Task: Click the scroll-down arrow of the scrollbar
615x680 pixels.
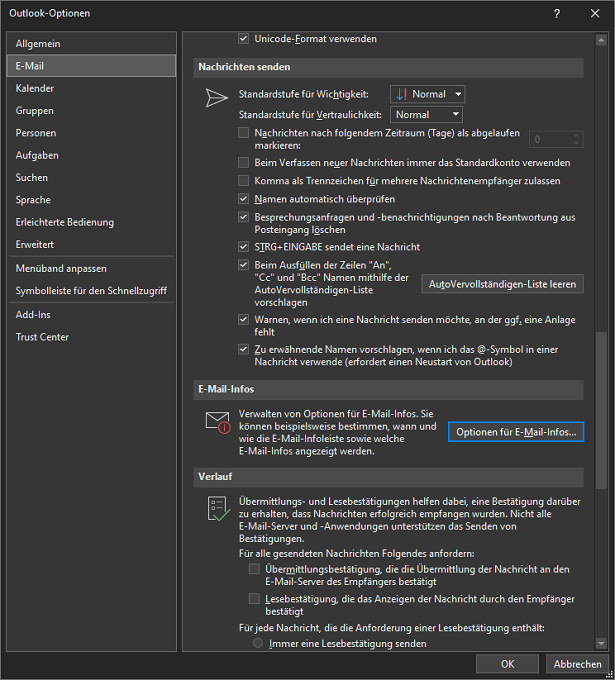Action: pyautogui.click(x=601, y=644)
